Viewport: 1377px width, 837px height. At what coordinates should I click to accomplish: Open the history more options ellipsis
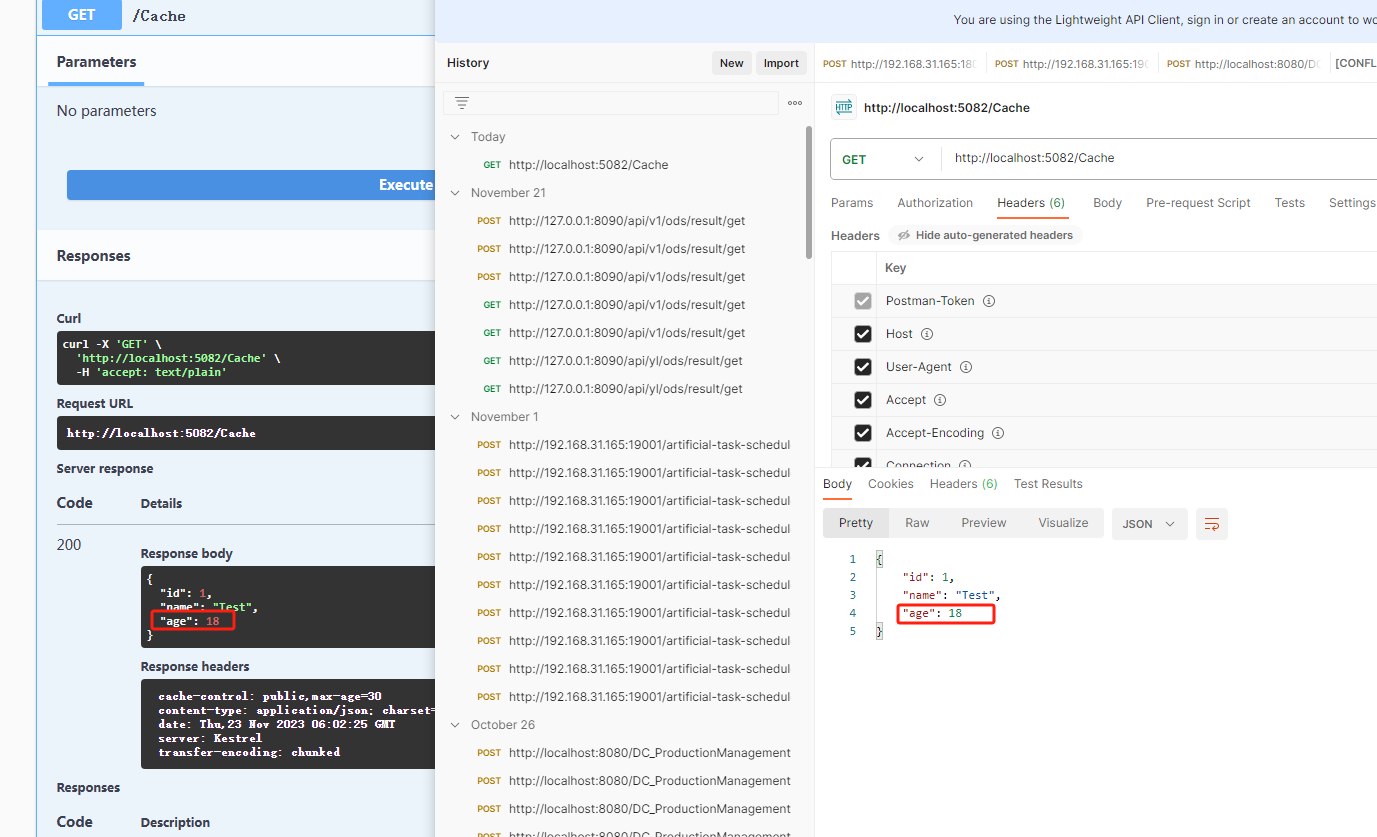(795, 103)
